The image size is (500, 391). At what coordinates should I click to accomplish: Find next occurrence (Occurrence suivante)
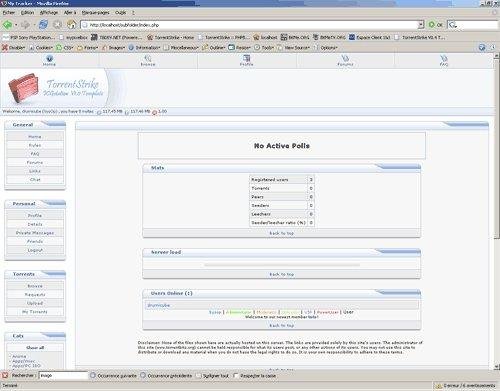(113, 376)
